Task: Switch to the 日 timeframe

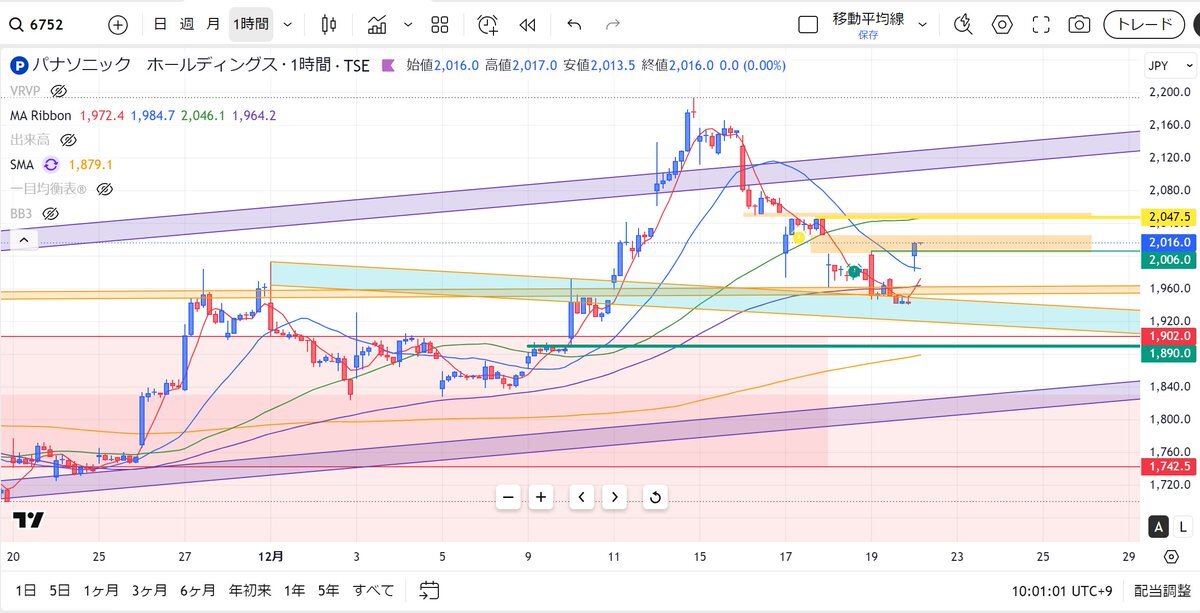Action: (x=160, y=24)
